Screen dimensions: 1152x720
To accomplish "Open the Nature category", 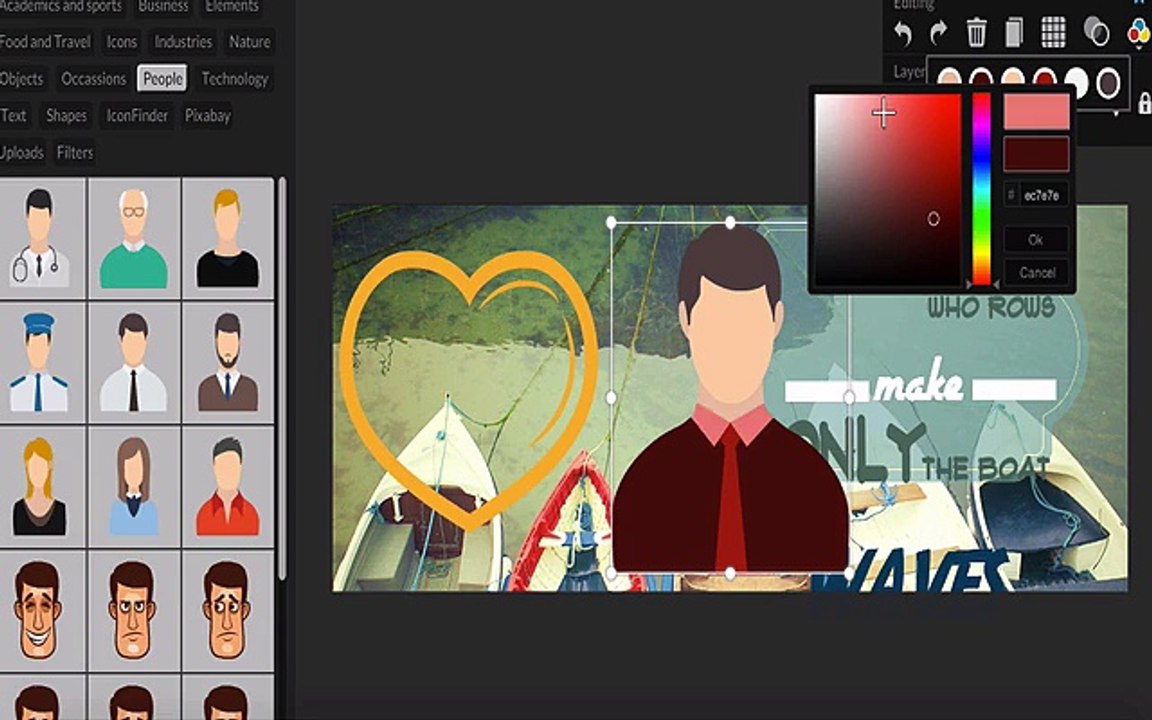I will pos(249,42).
